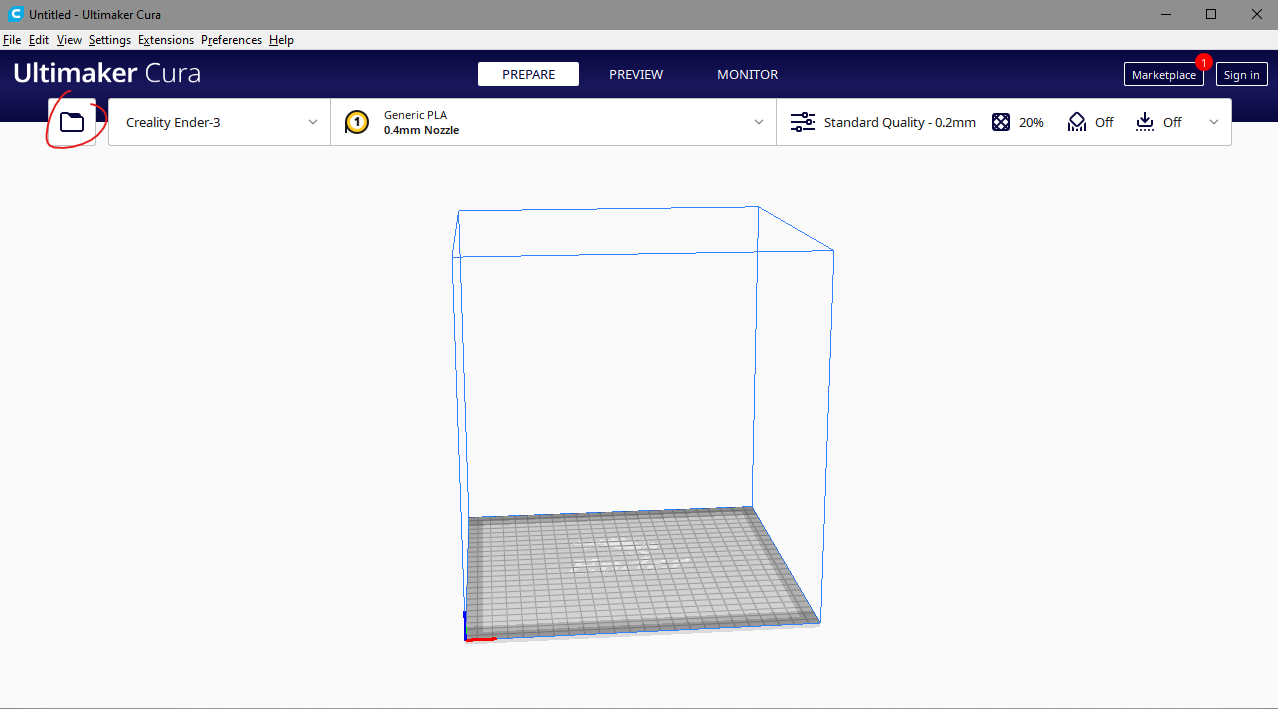
Task: Switch to the PREVIEW stage
Action: (636, 74)
